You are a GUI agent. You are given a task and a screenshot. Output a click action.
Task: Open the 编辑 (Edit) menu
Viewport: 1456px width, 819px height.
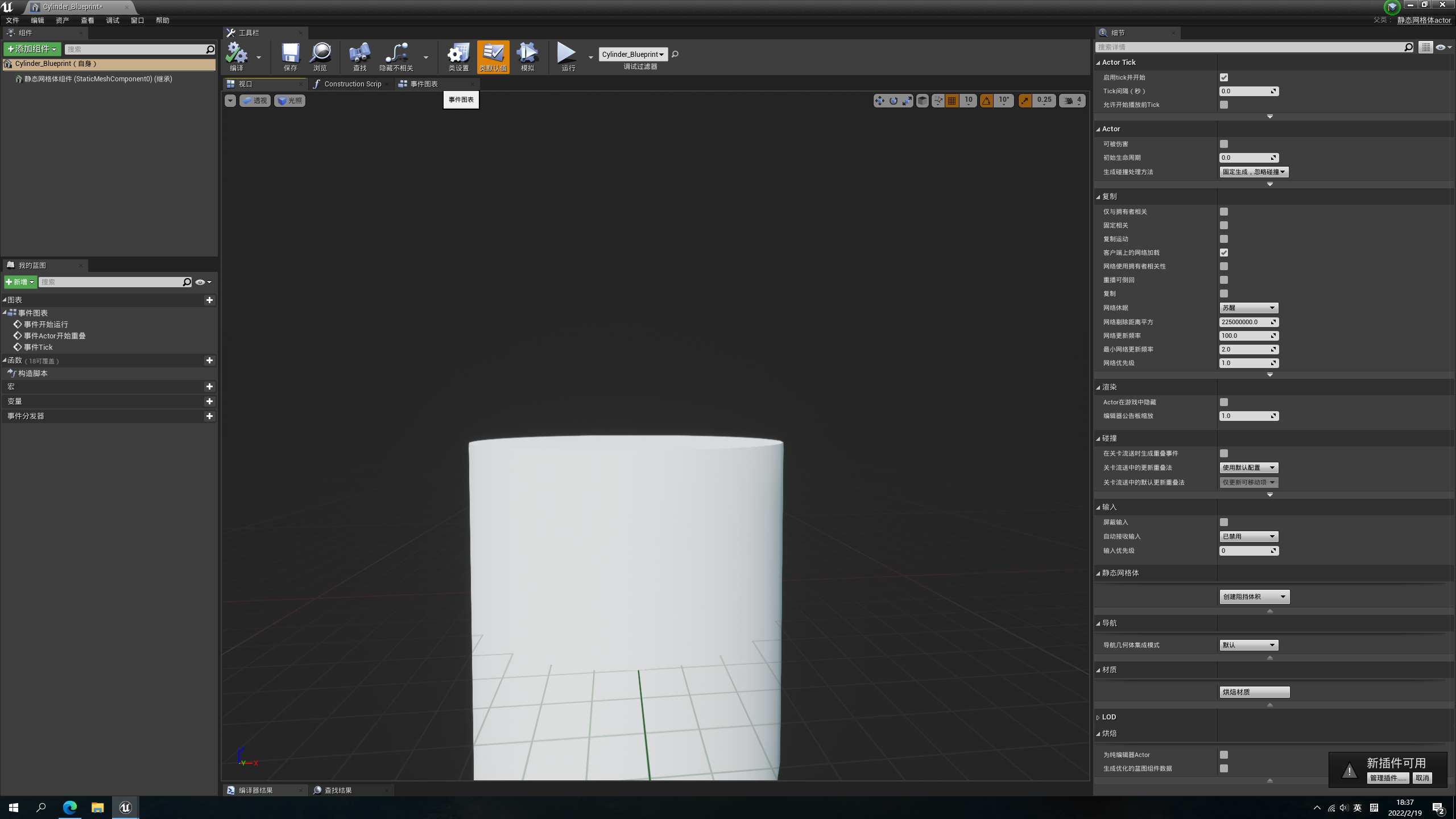38,20
